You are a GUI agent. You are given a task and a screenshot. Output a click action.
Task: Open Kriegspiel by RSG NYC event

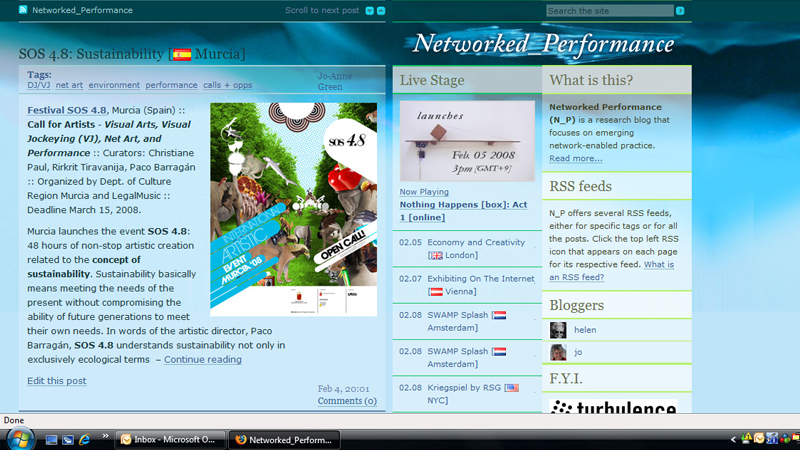coord(473,394)
